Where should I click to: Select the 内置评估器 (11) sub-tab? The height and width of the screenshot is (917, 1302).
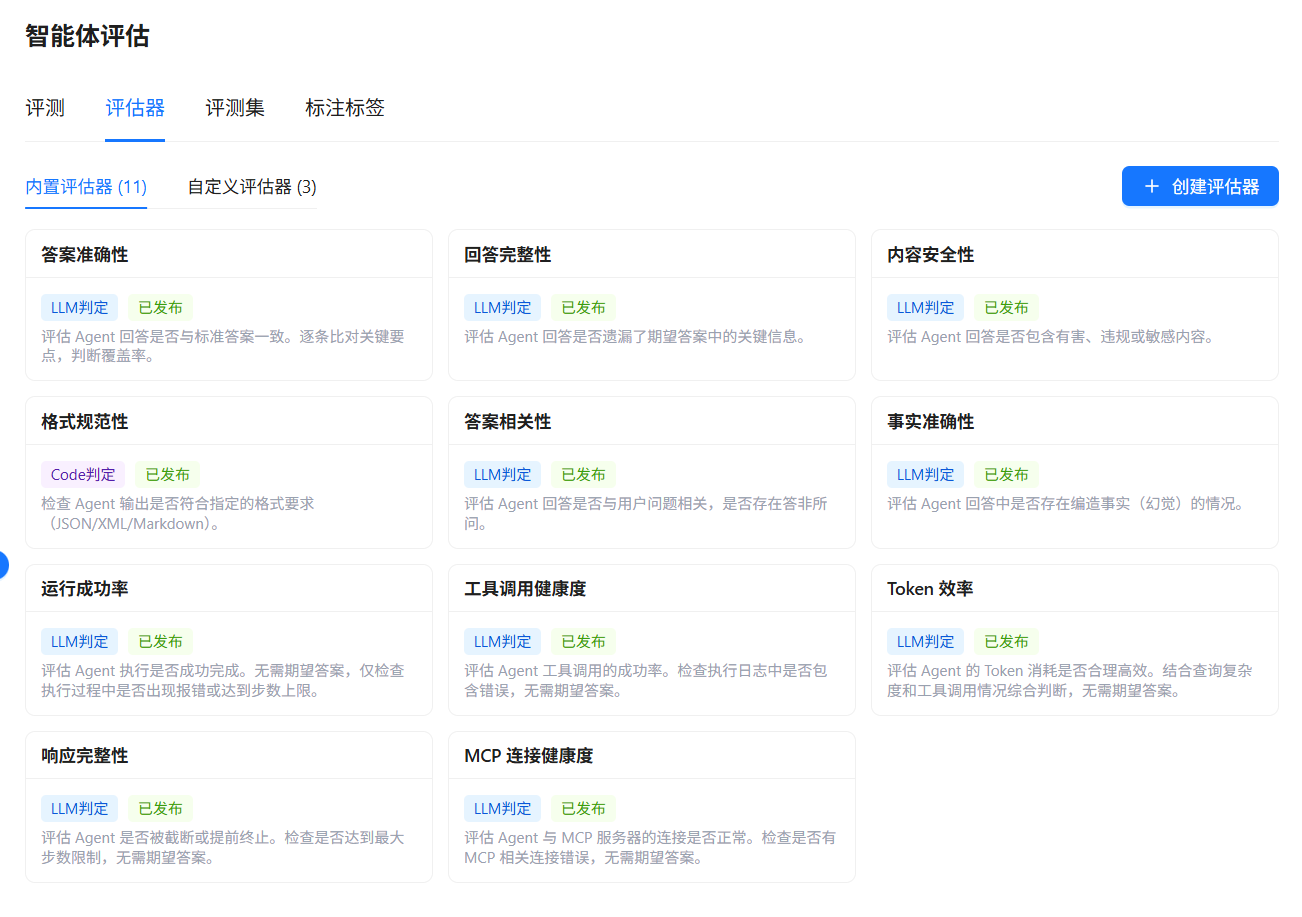(86, 187)
